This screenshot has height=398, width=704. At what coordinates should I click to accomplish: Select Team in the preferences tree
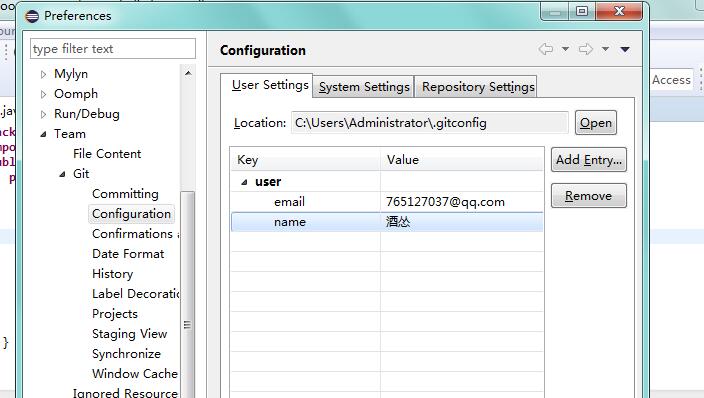tap(70, 134)
